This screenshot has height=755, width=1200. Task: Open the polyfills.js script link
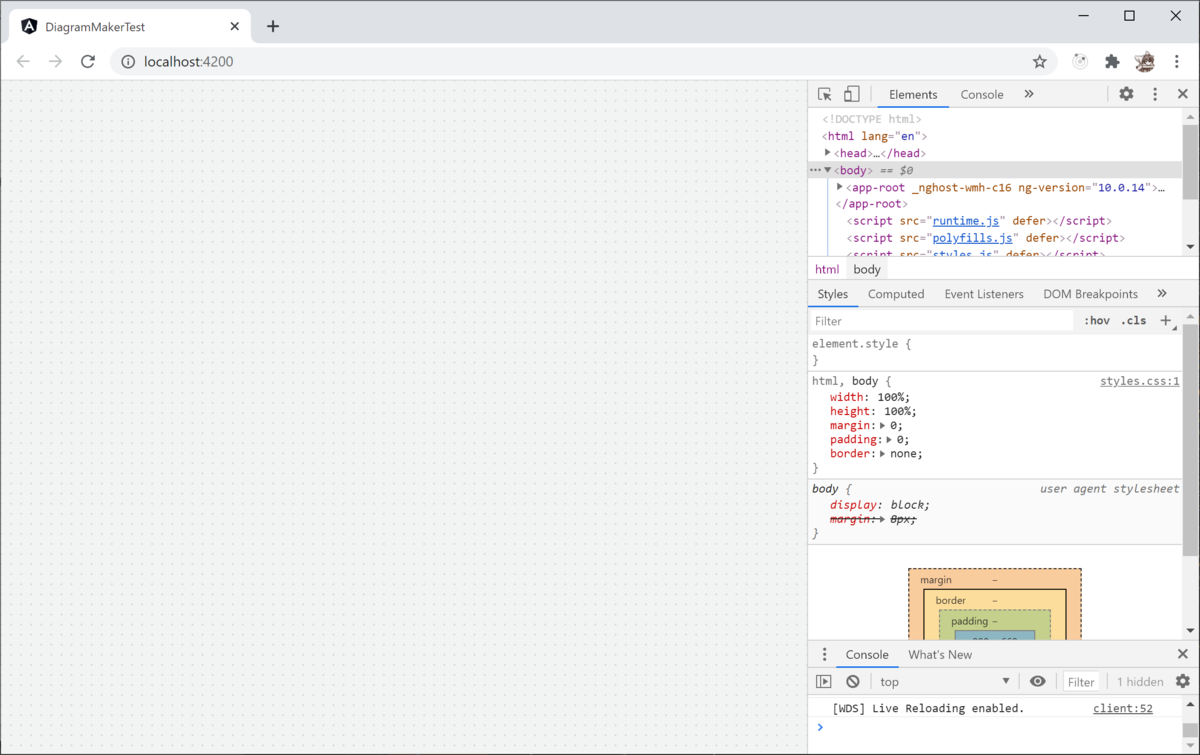tap(973, 238)
